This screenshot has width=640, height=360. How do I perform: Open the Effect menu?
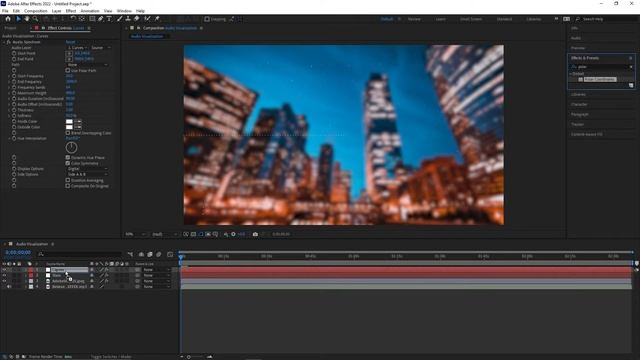[71, 11]
